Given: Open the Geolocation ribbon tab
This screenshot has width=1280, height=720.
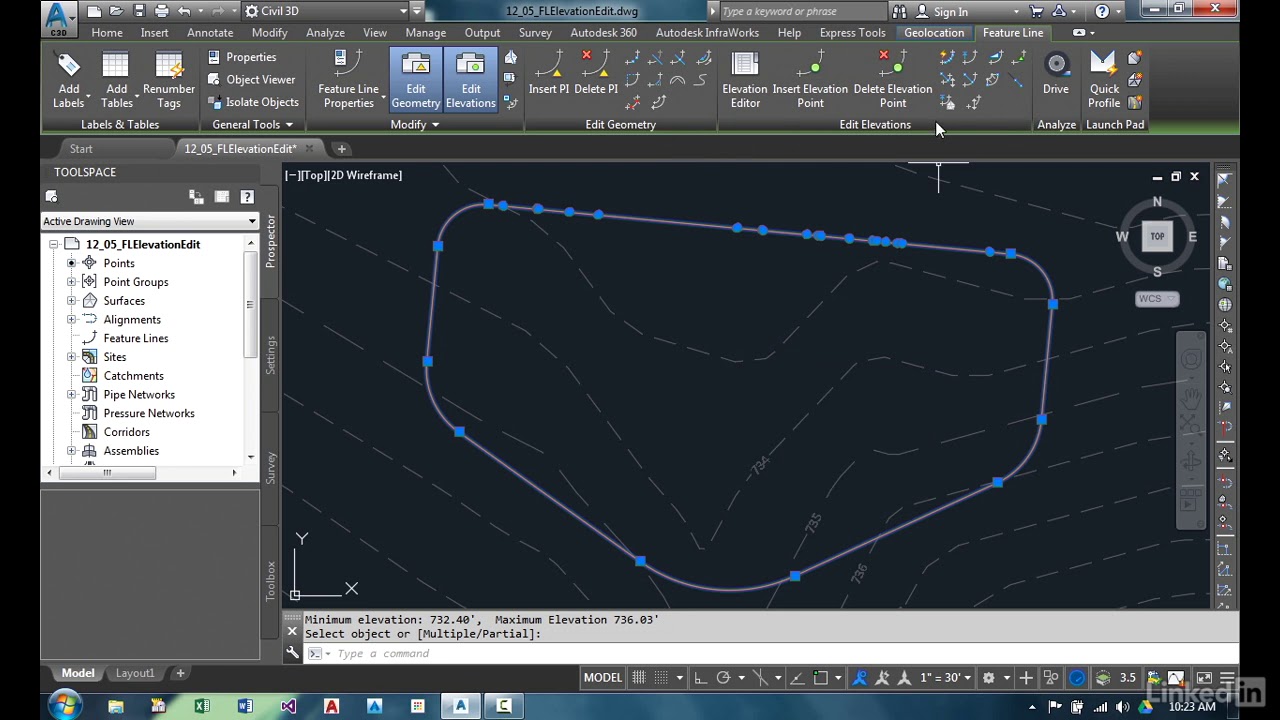Looking at the screenshot, I should coord(934,33).
